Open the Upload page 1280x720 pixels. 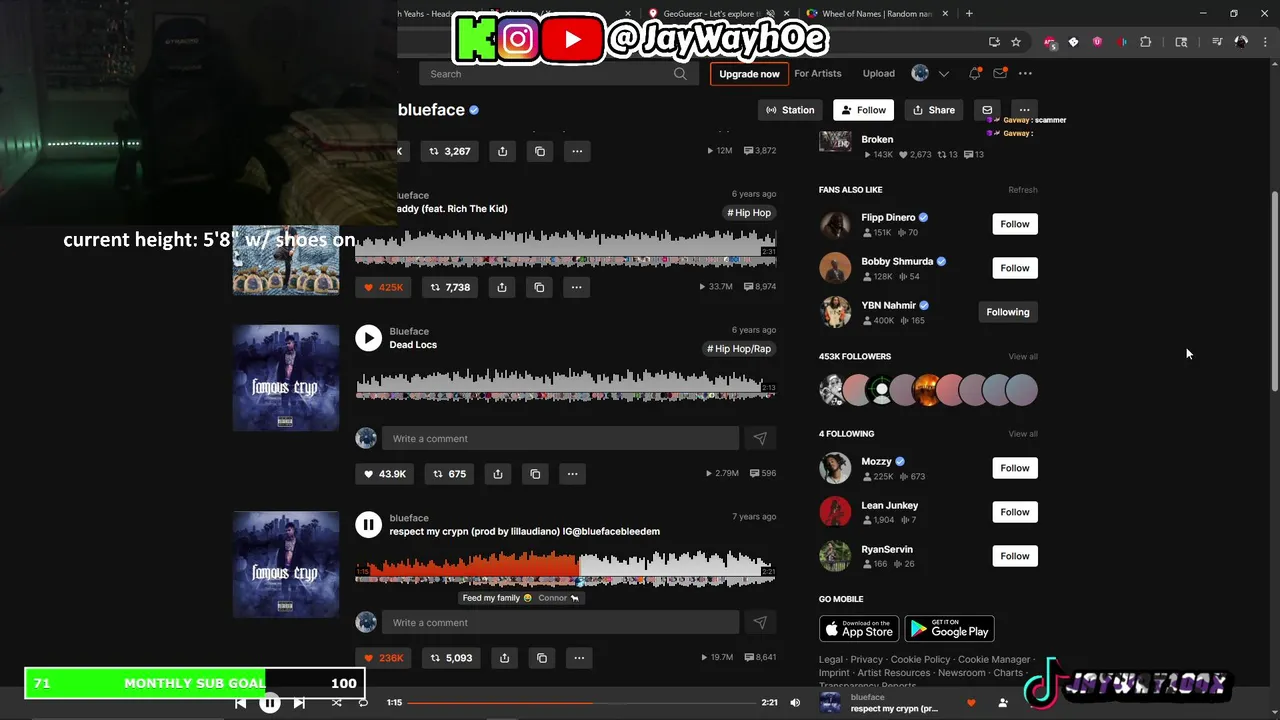tap(879, 73)
